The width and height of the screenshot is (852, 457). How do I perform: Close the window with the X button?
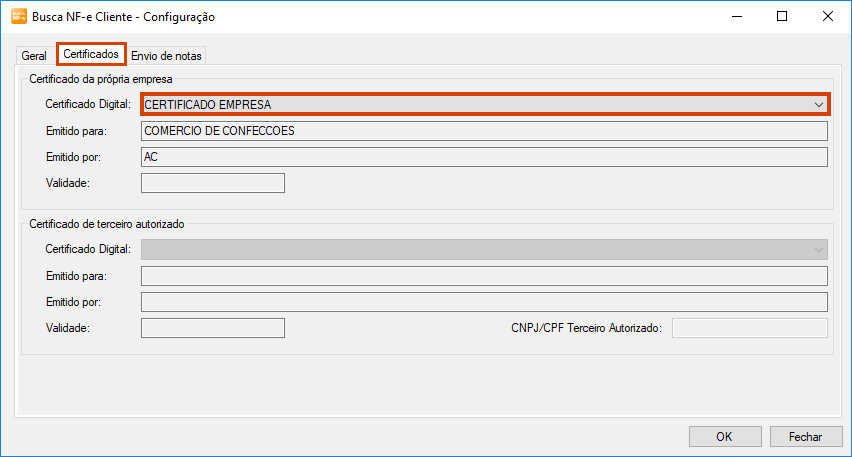[828, 17]
